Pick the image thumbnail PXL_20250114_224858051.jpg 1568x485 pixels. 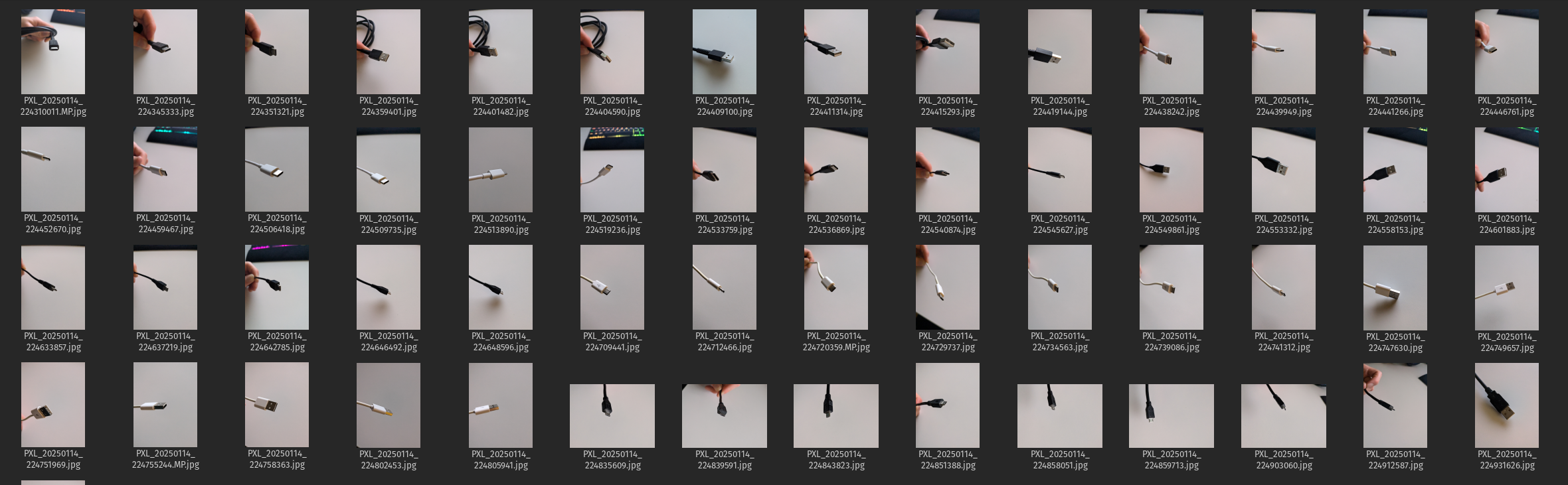click(1060, 416)
